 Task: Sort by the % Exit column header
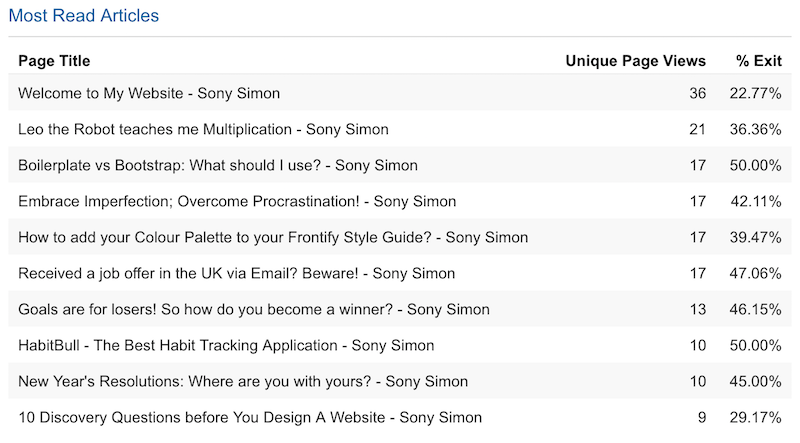click(x=759, y=61)
